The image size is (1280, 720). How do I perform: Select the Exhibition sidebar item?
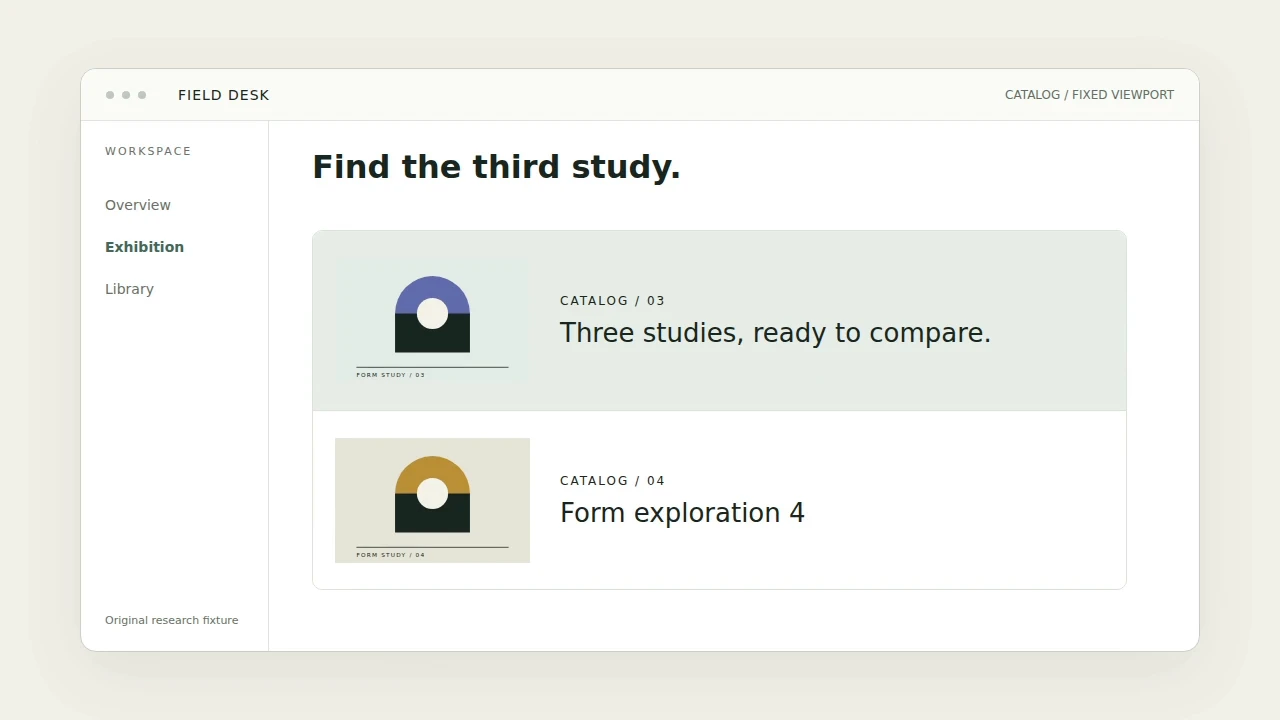[x=144, y=247]
